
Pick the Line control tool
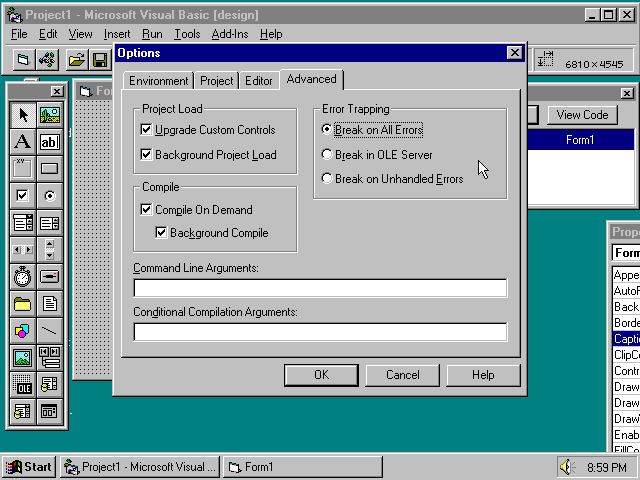49,331
